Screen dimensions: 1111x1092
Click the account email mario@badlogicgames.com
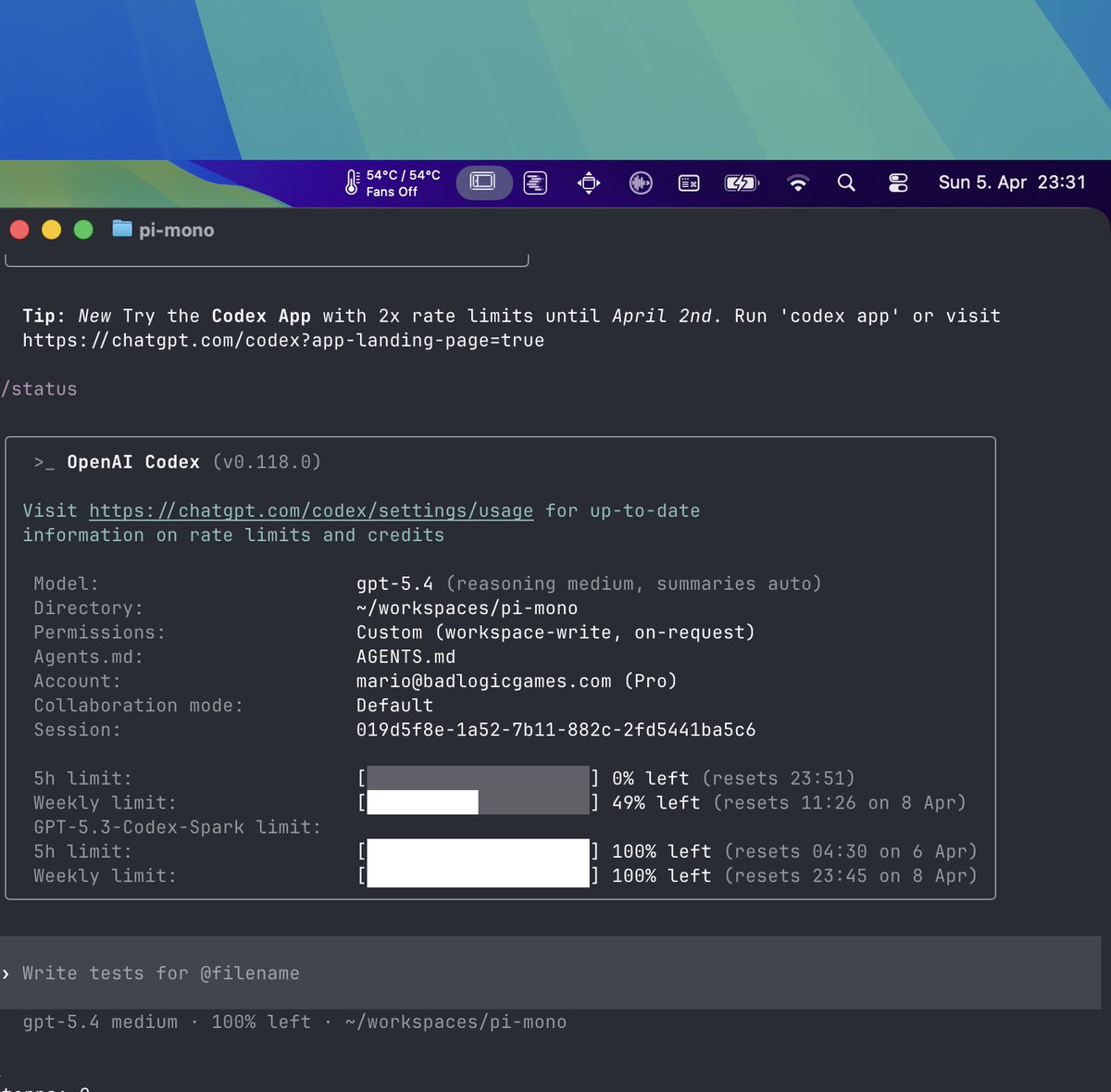(483, 681)
